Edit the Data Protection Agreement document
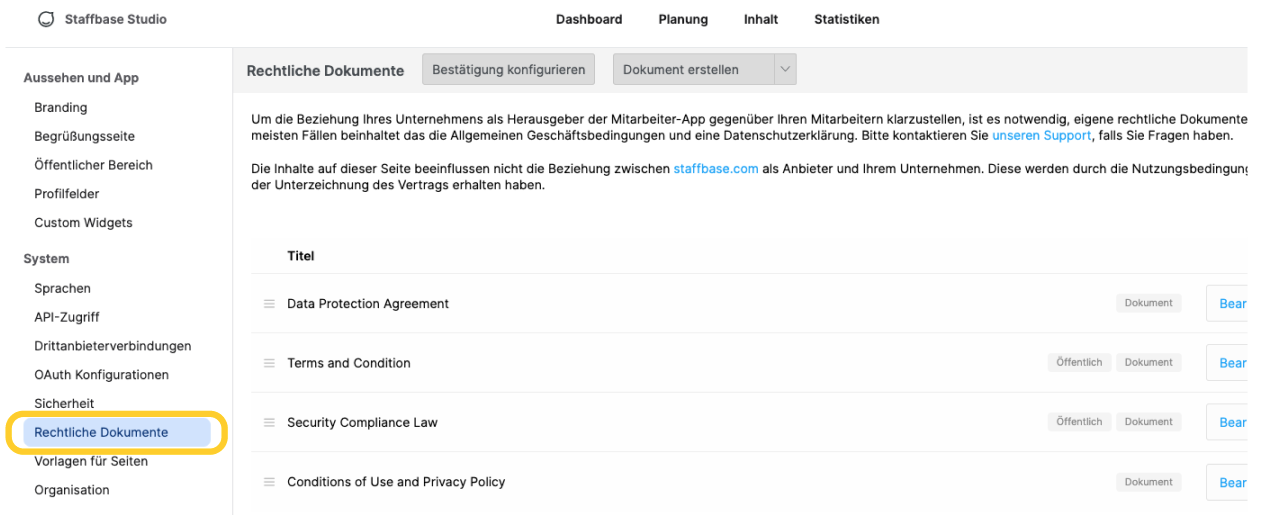 1228,304
